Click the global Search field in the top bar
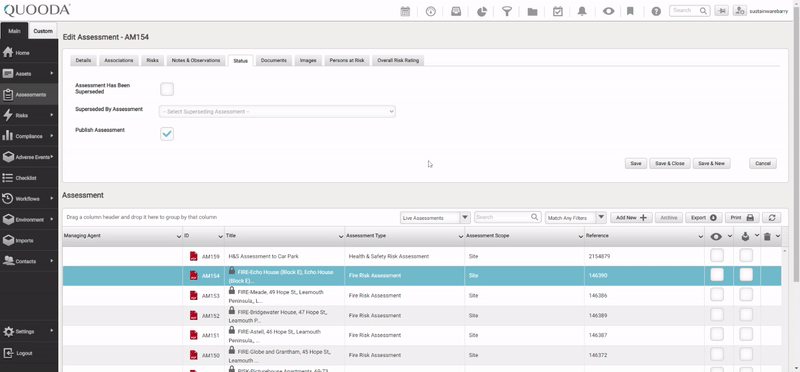The width and height of the screenshot is (800, 372). [x=689, y=10]
